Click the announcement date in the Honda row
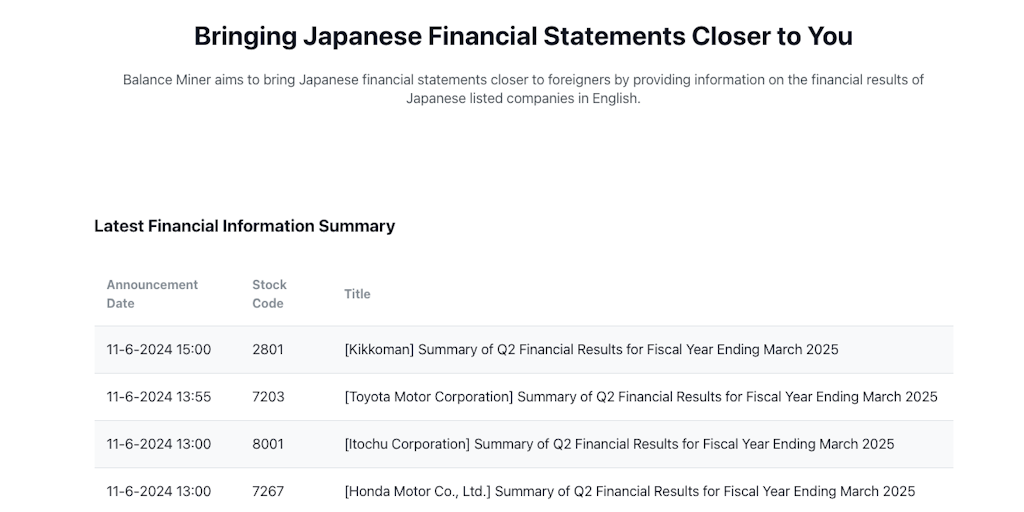 coord(159,491)
